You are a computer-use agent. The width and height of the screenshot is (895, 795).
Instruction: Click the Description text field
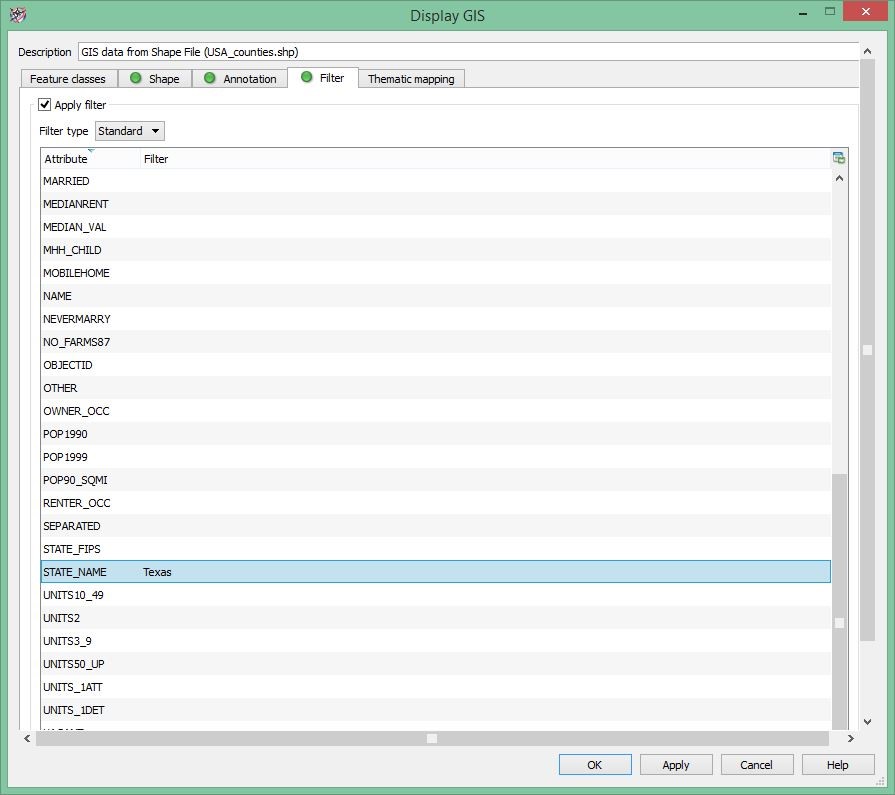click(x=467, y=51)
